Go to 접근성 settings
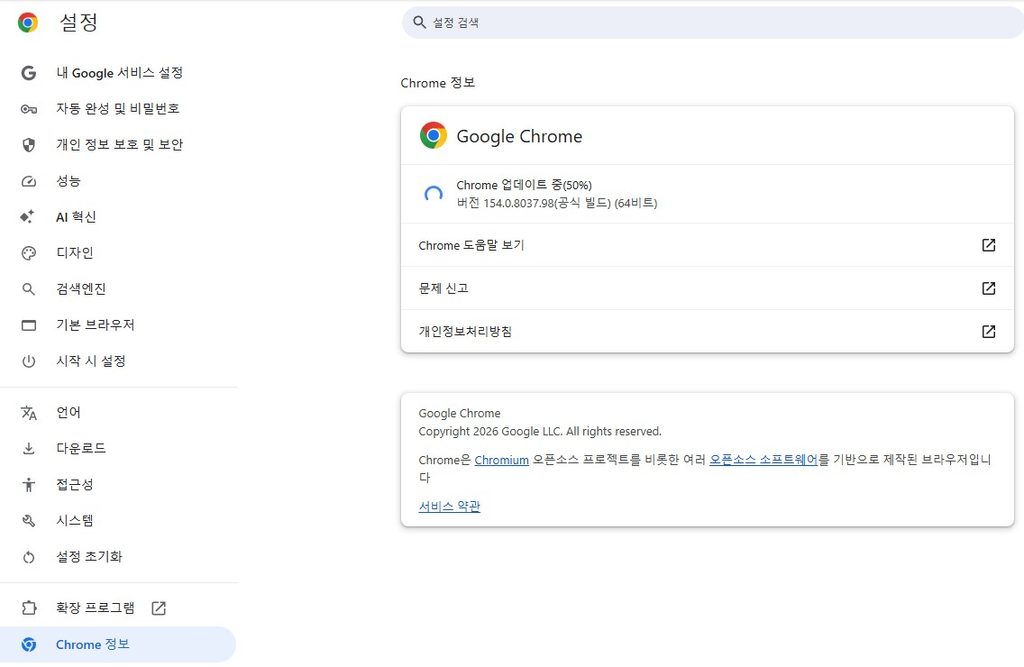Screen dimensions: 1024x667 [118, 484]
